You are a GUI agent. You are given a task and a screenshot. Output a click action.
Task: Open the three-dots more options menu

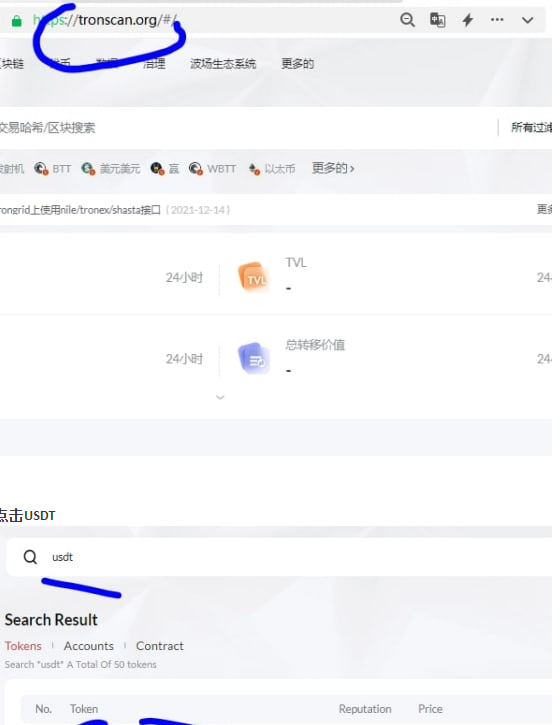(497, 19)
